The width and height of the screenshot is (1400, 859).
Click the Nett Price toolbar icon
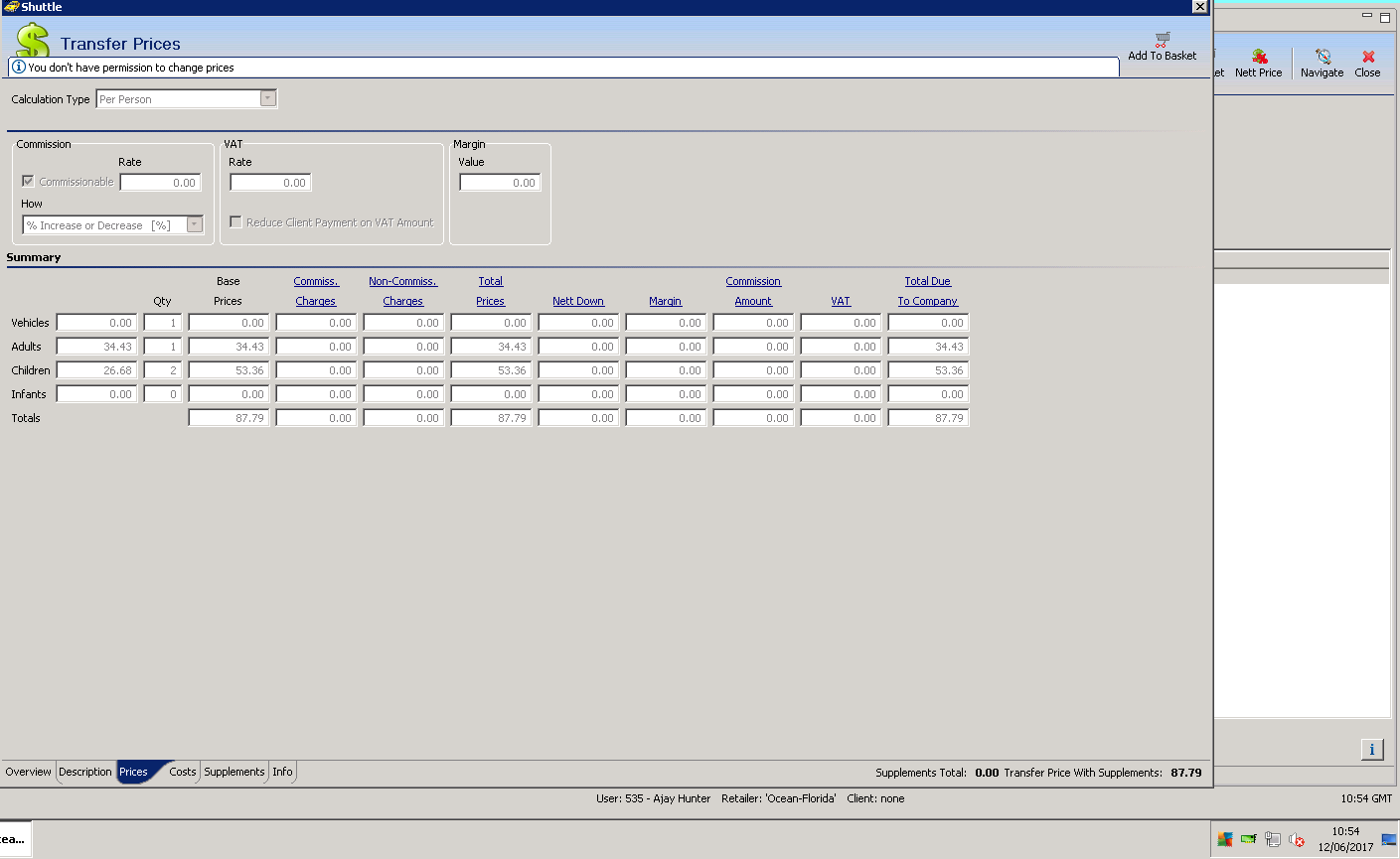point(1259,58)
